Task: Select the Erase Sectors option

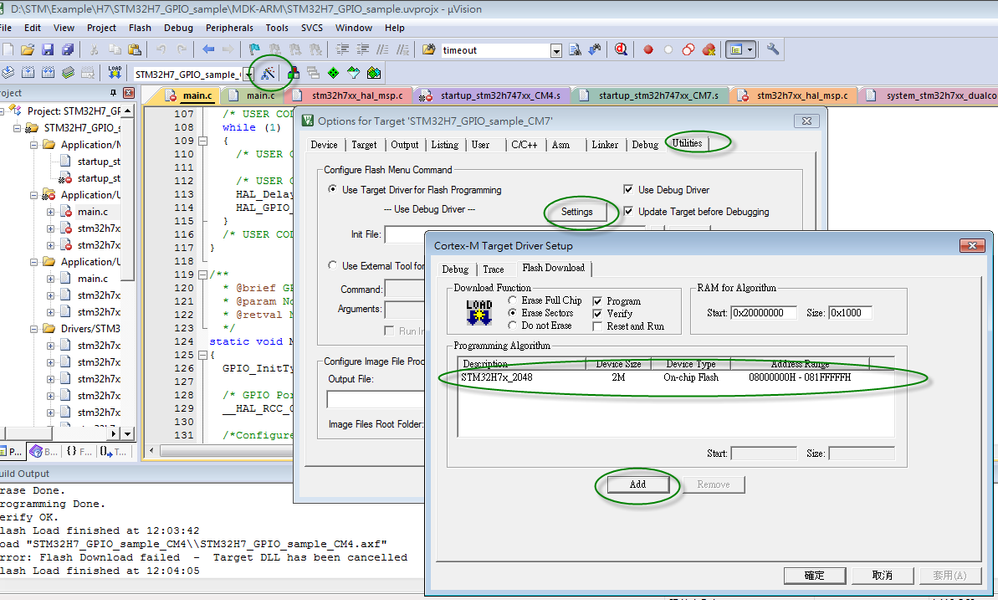Action: (x=512, y=313)
